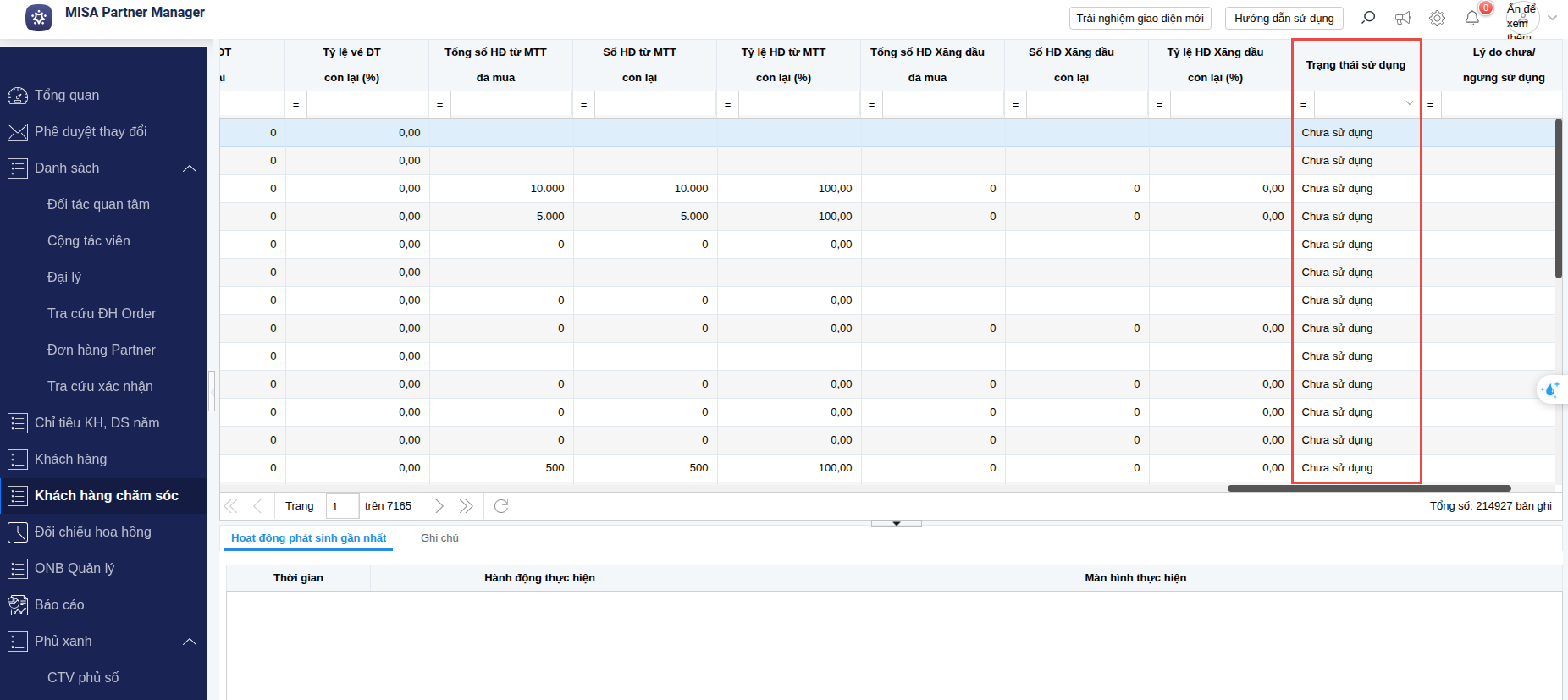This screenshot has width=1568, height=700.
Task: Open the announcements megaphone icon
Action: tap(1403, 18)
